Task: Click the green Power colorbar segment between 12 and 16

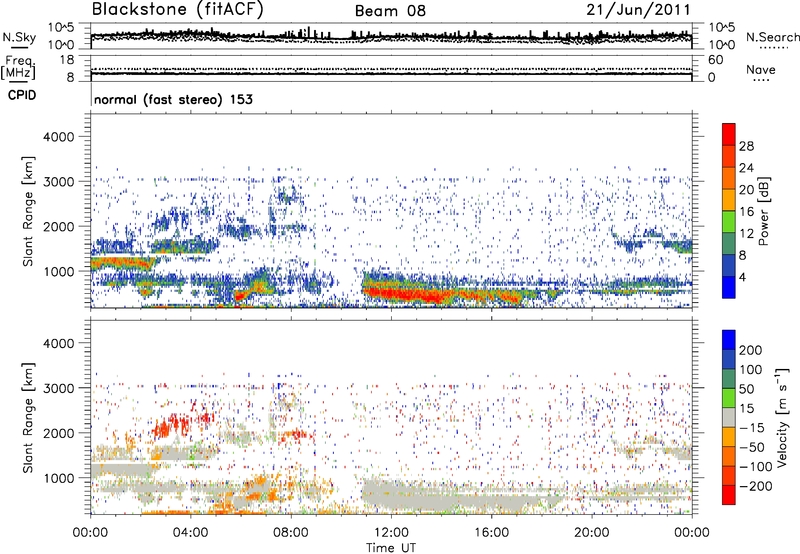Action: 729,221
